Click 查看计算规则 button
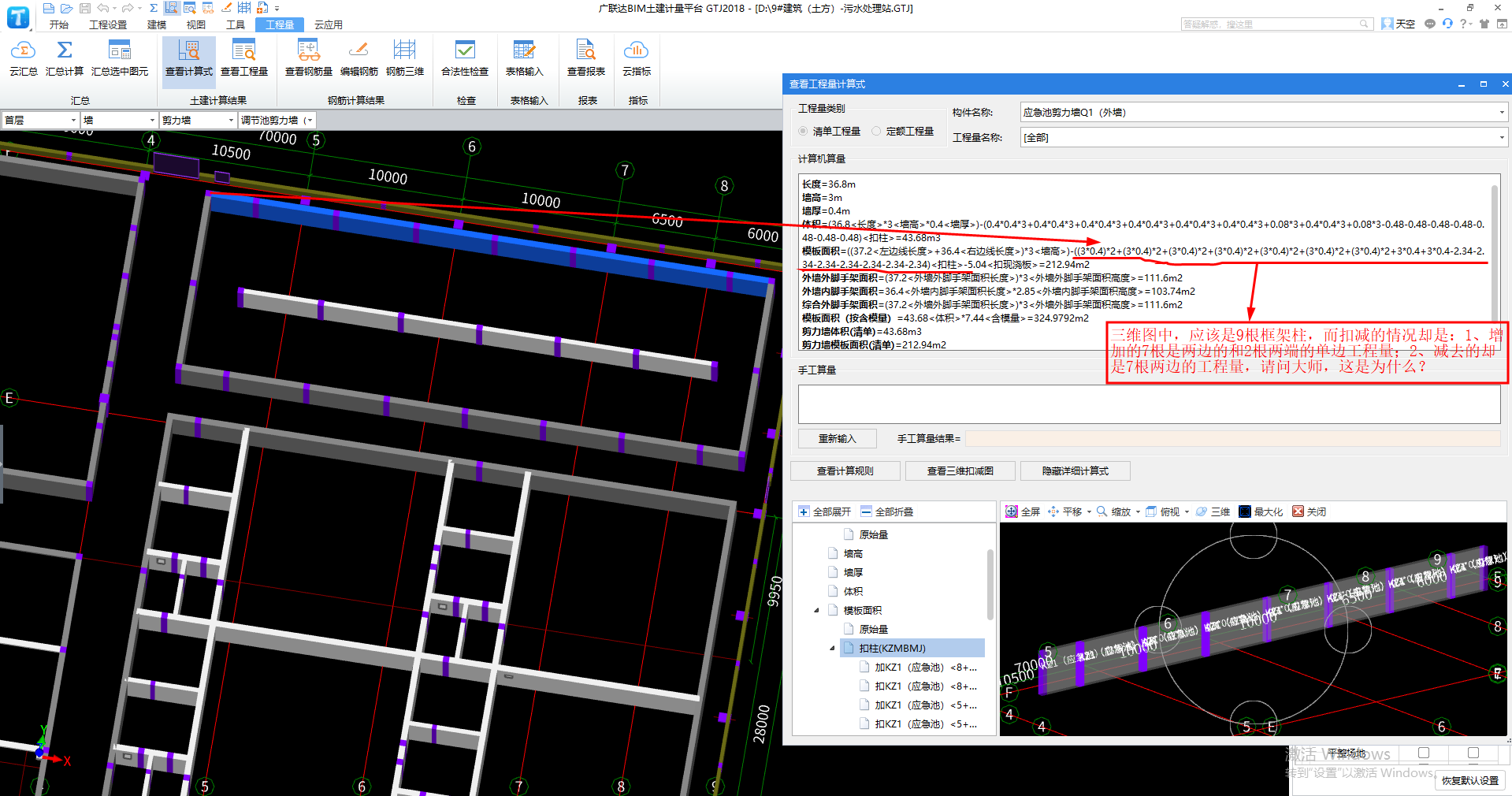Screen dimensions: 1512x796 [845, 471]
